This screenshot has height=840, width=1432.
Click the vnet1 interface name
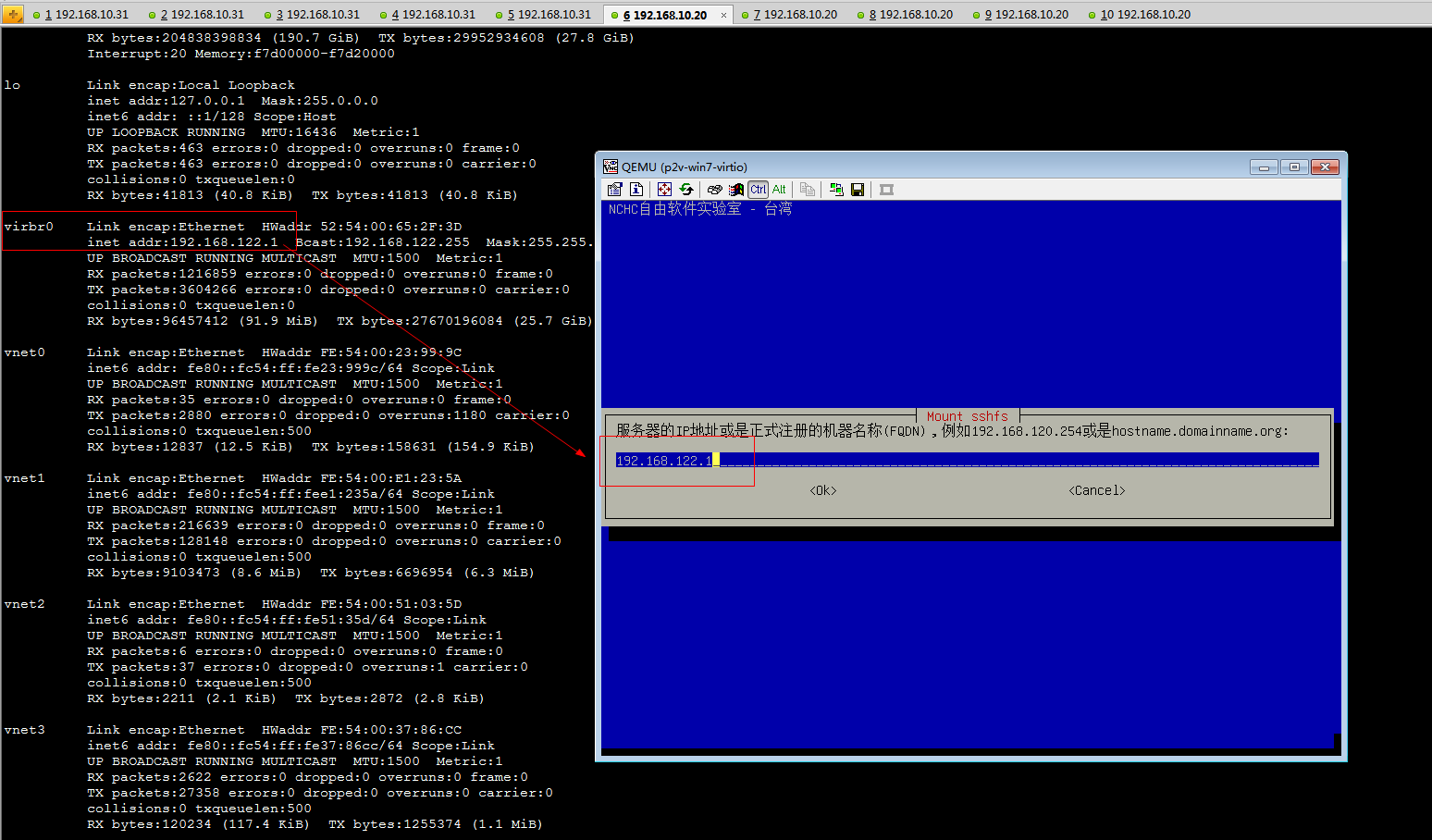tap(24, 478)
